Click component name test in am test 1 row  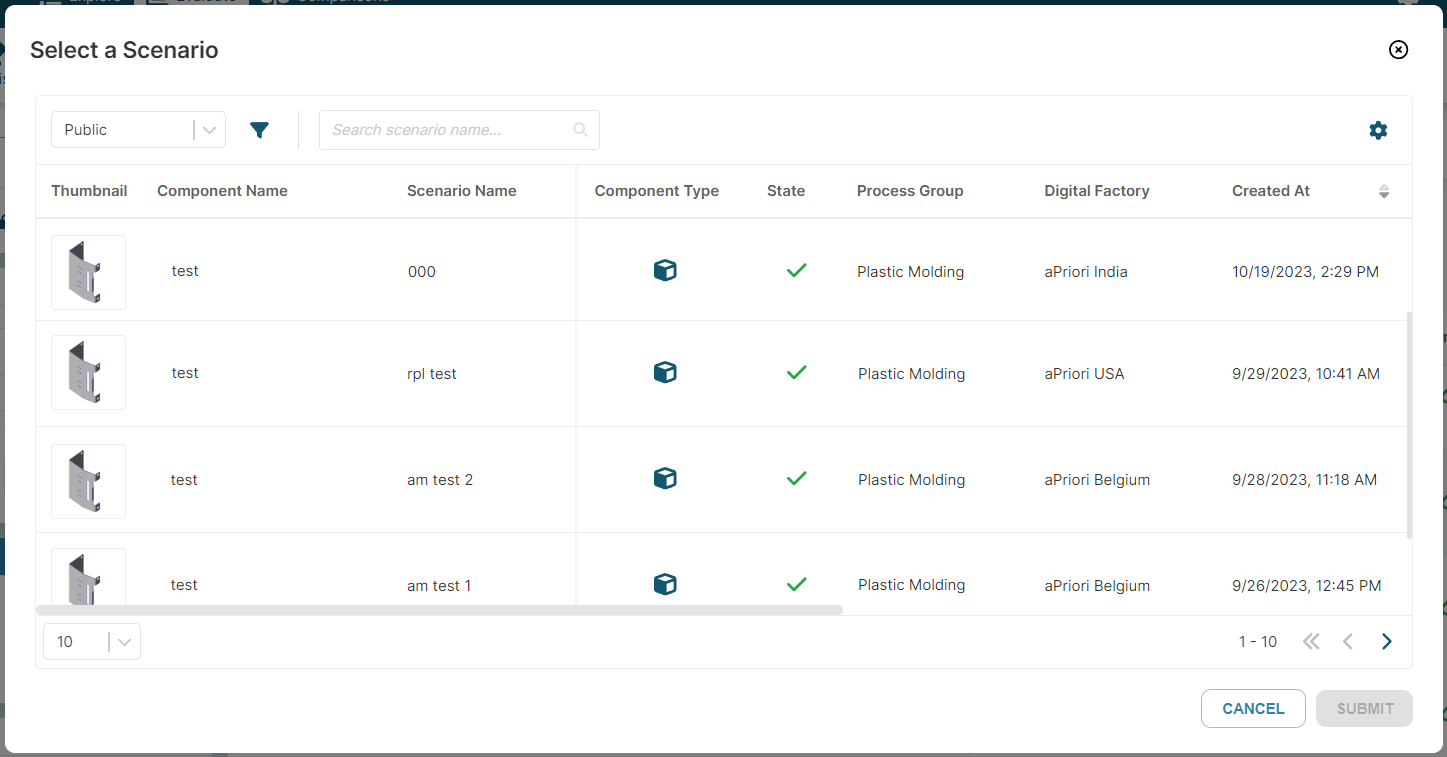coord(184,585)
